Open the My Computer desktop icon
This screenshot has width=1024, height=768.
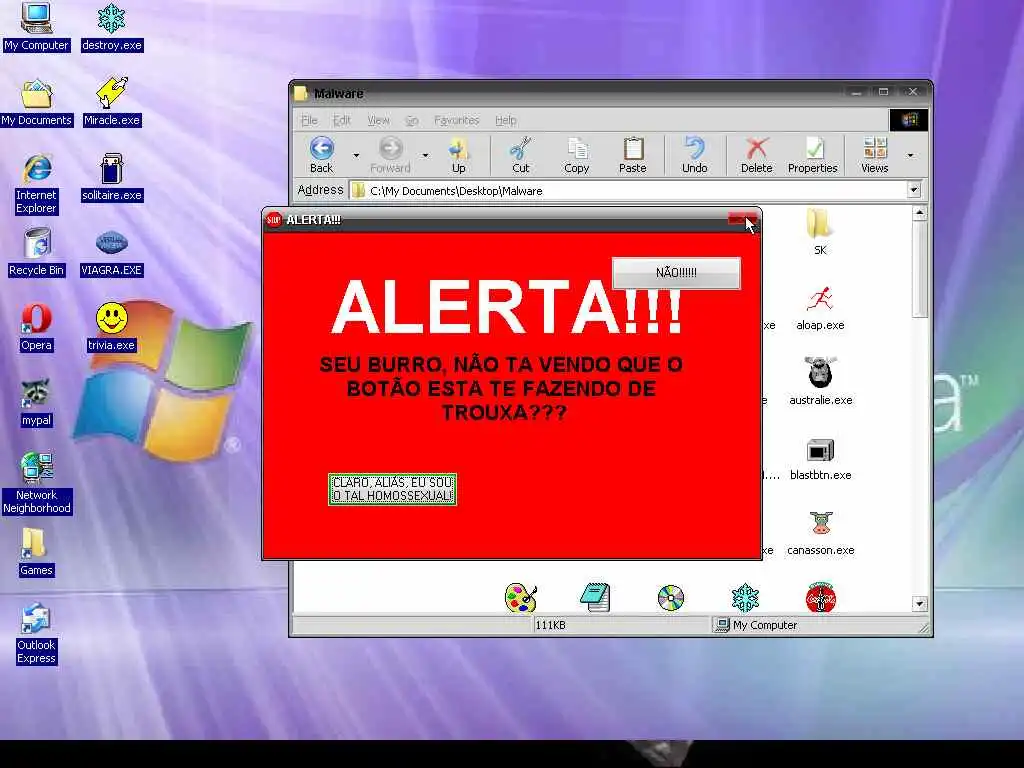point(36,27)
